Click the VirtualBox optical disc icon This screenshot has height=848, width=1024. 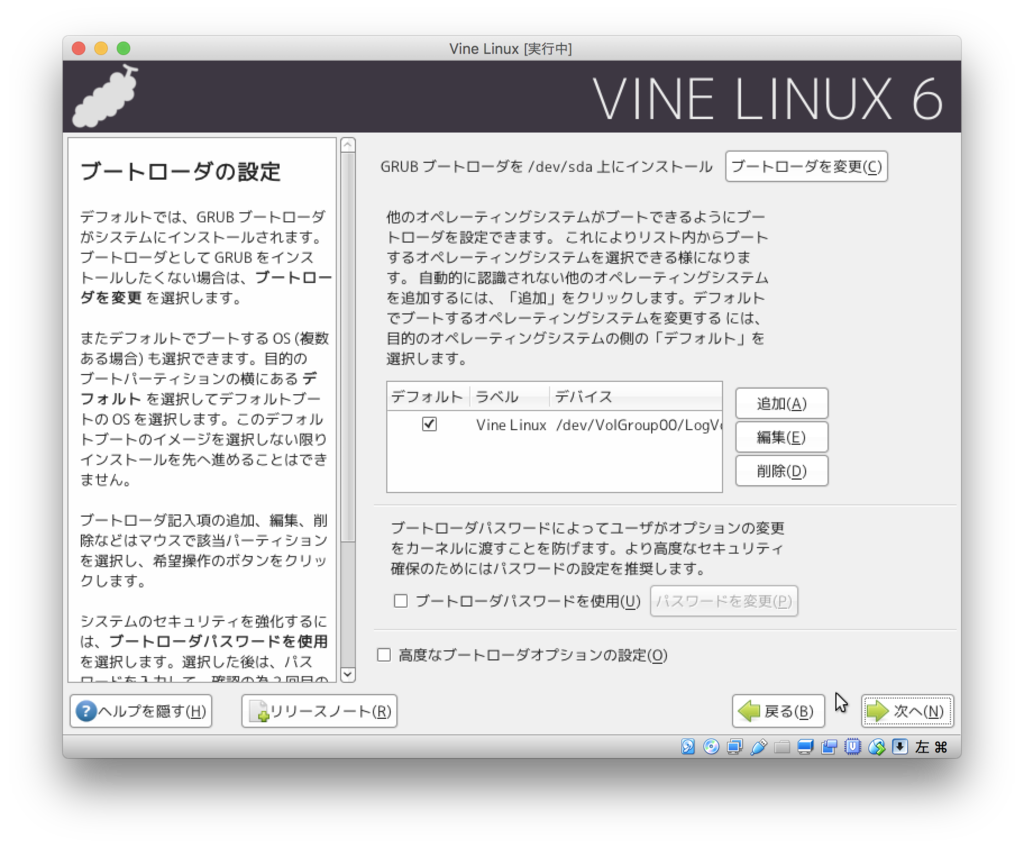point(711,747)
